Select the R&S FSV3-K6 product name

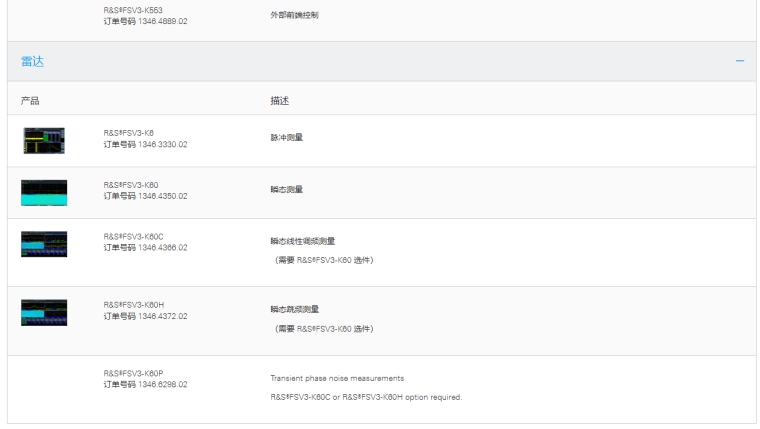point(128,133)
